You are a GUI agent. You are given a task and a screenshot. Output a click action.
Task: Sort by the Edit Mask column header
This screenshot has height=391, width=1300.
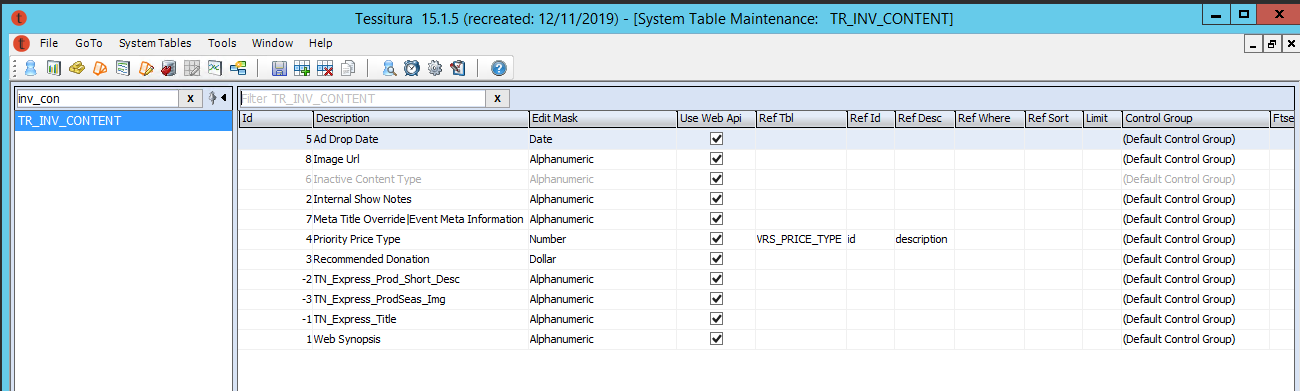(602, 118)
